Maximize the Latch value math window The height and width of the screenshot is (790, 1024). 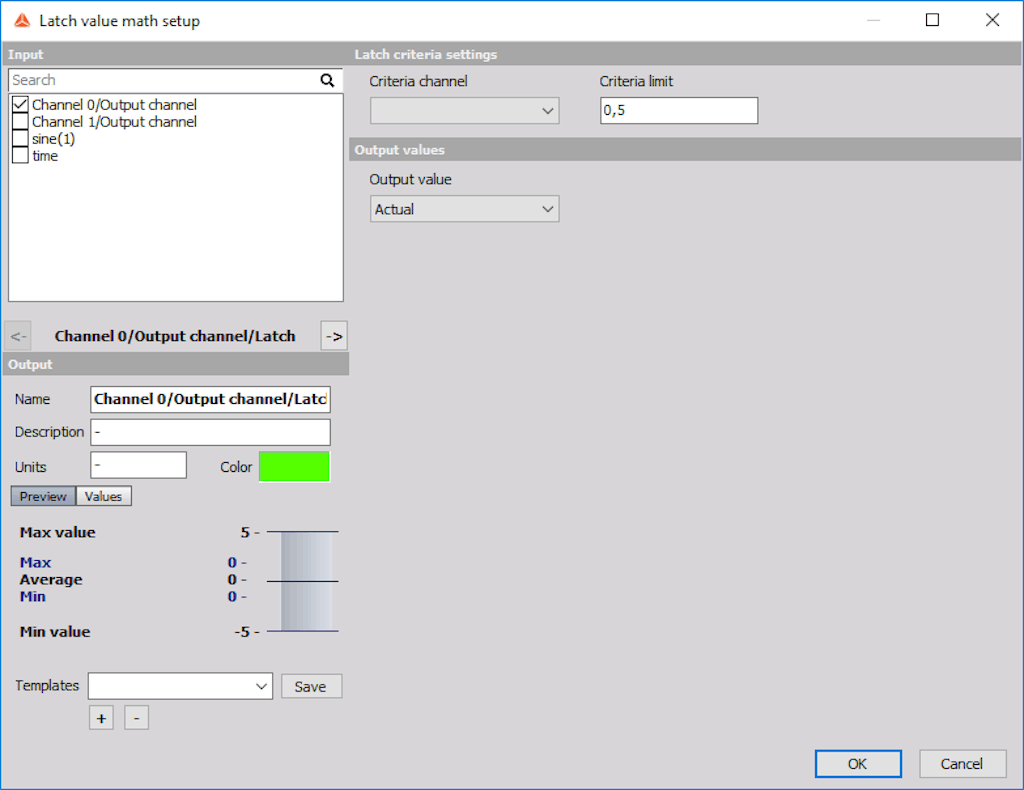coord(933,20)
